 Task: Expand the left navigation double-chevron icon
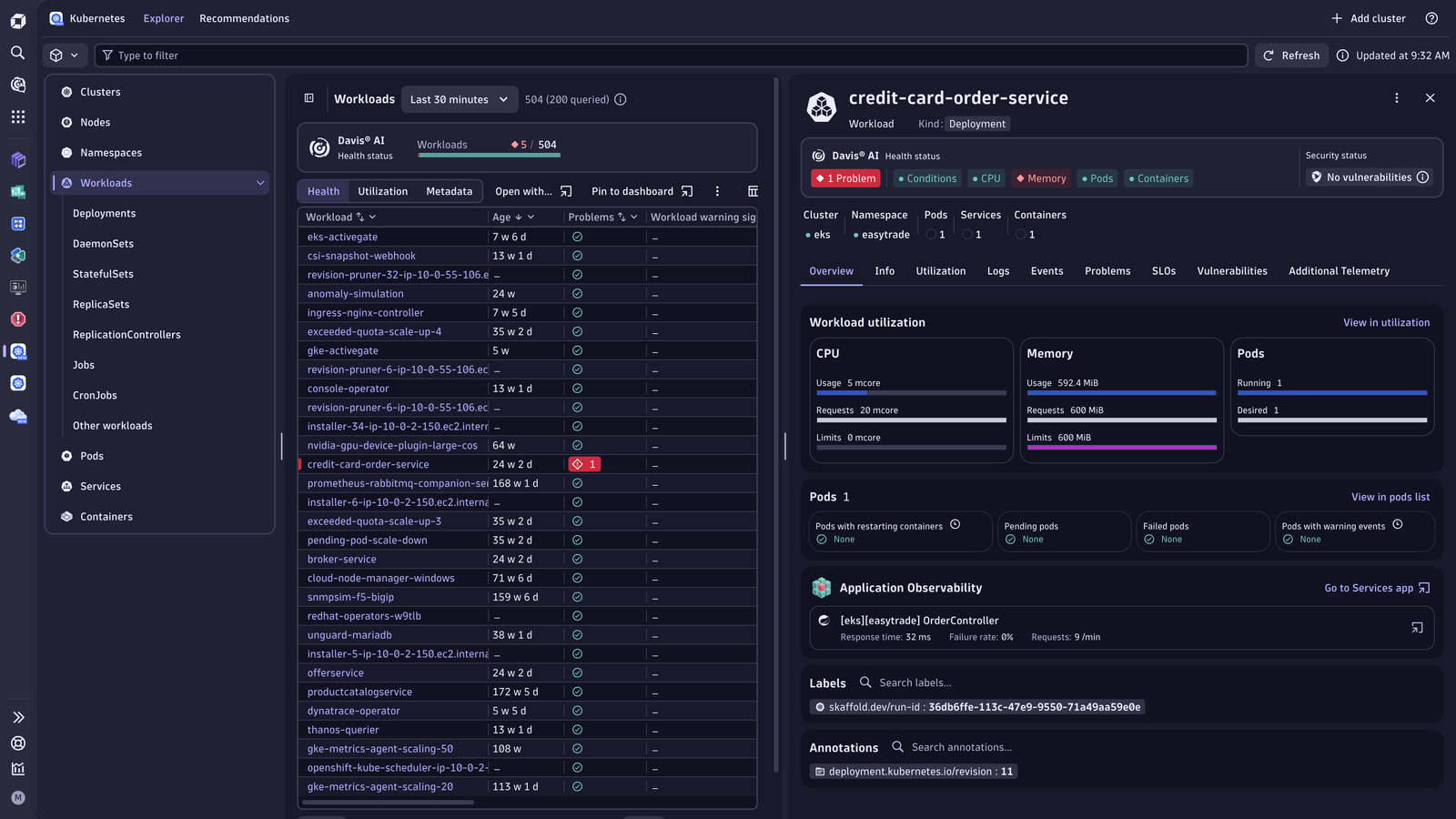17,717
